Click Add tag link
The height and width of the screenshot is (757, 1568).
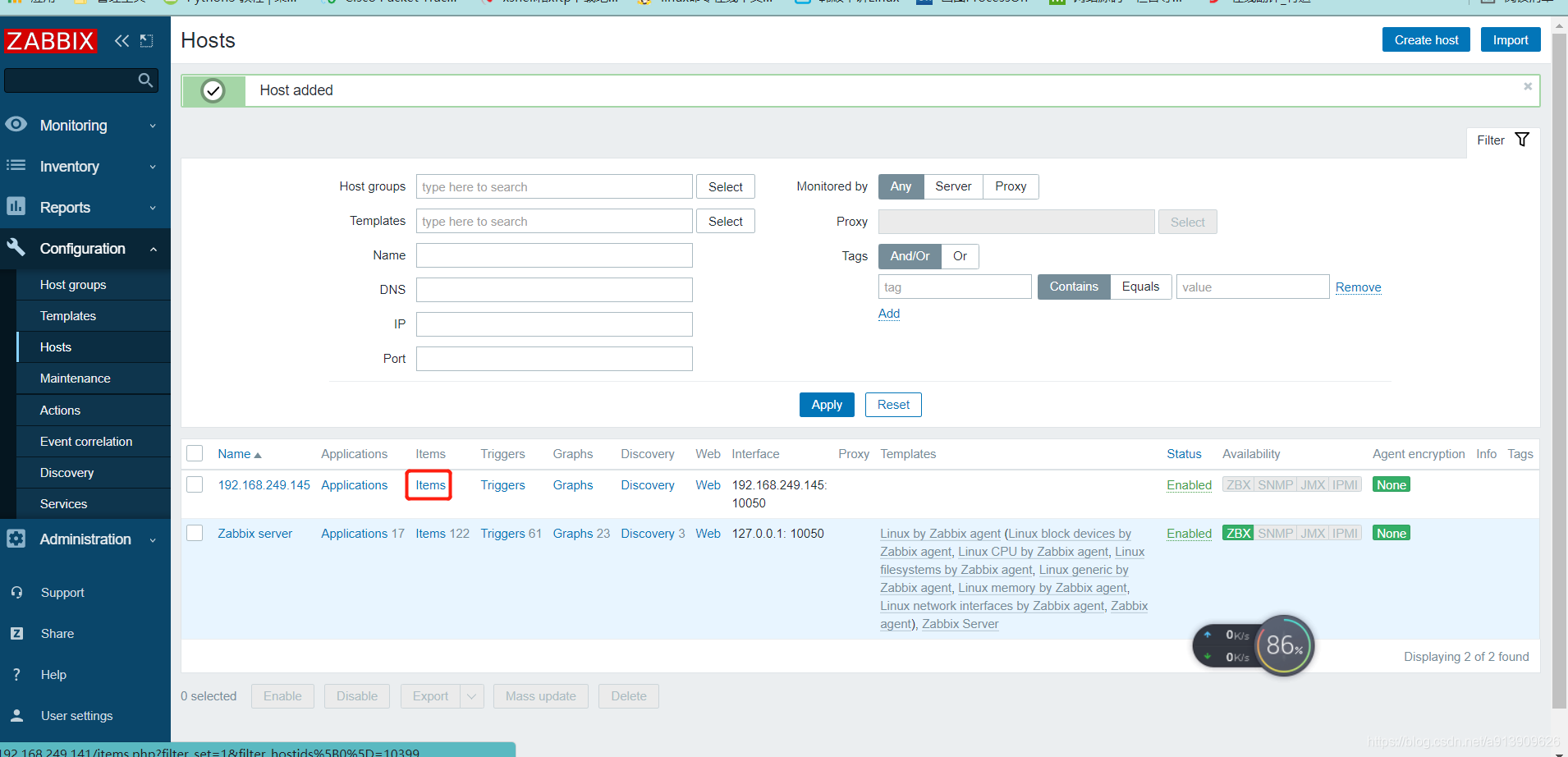pyautogui.click(x=889, y=314)
